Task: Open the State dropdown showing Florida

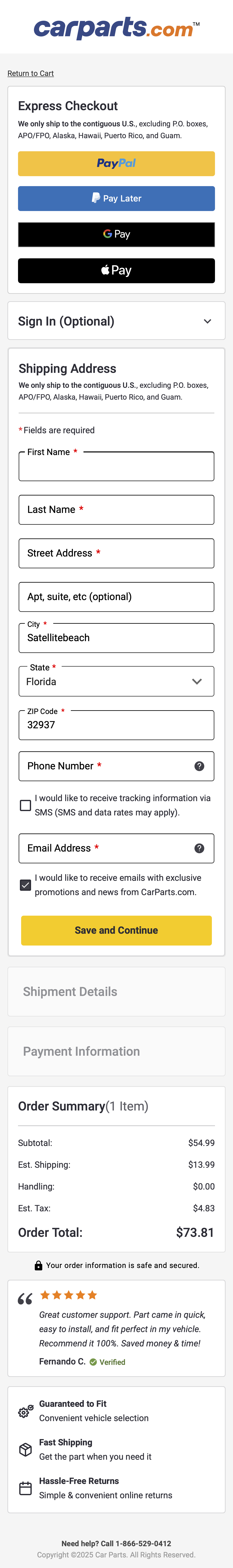Action: tap(116, 682)
